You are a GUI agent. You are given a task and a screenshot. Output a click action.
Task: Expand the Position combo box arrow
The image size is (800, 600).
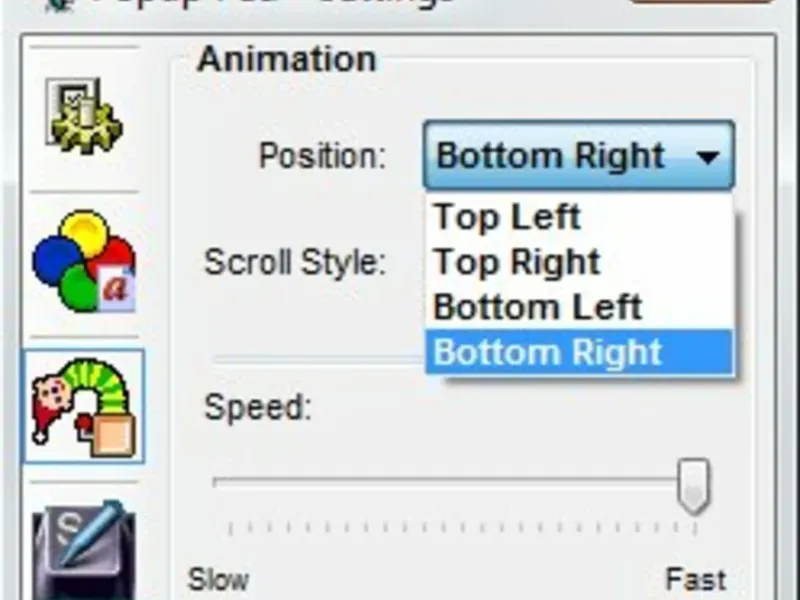point(708,157)
